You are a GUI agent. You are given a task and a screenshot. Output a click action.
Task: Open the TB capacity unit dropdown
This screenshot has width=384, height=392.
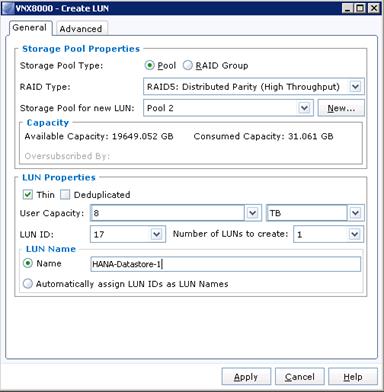point(355,213)
